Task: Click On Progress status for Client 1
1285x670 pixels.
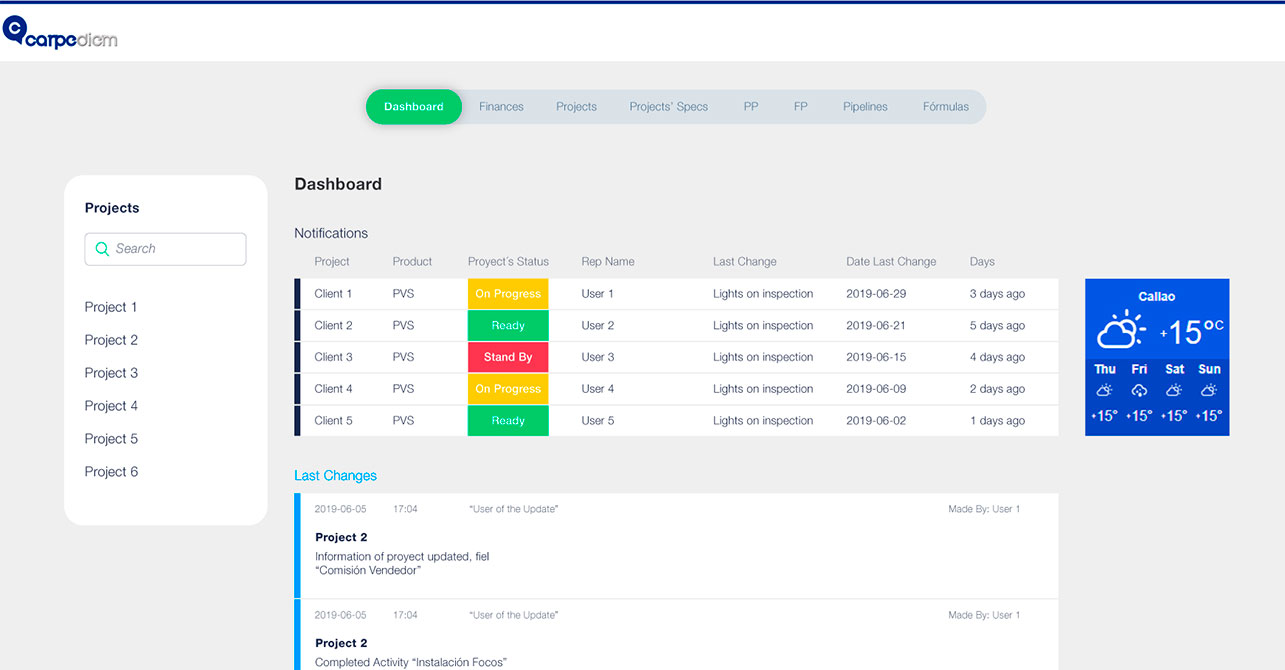Action: click(508, 294)
